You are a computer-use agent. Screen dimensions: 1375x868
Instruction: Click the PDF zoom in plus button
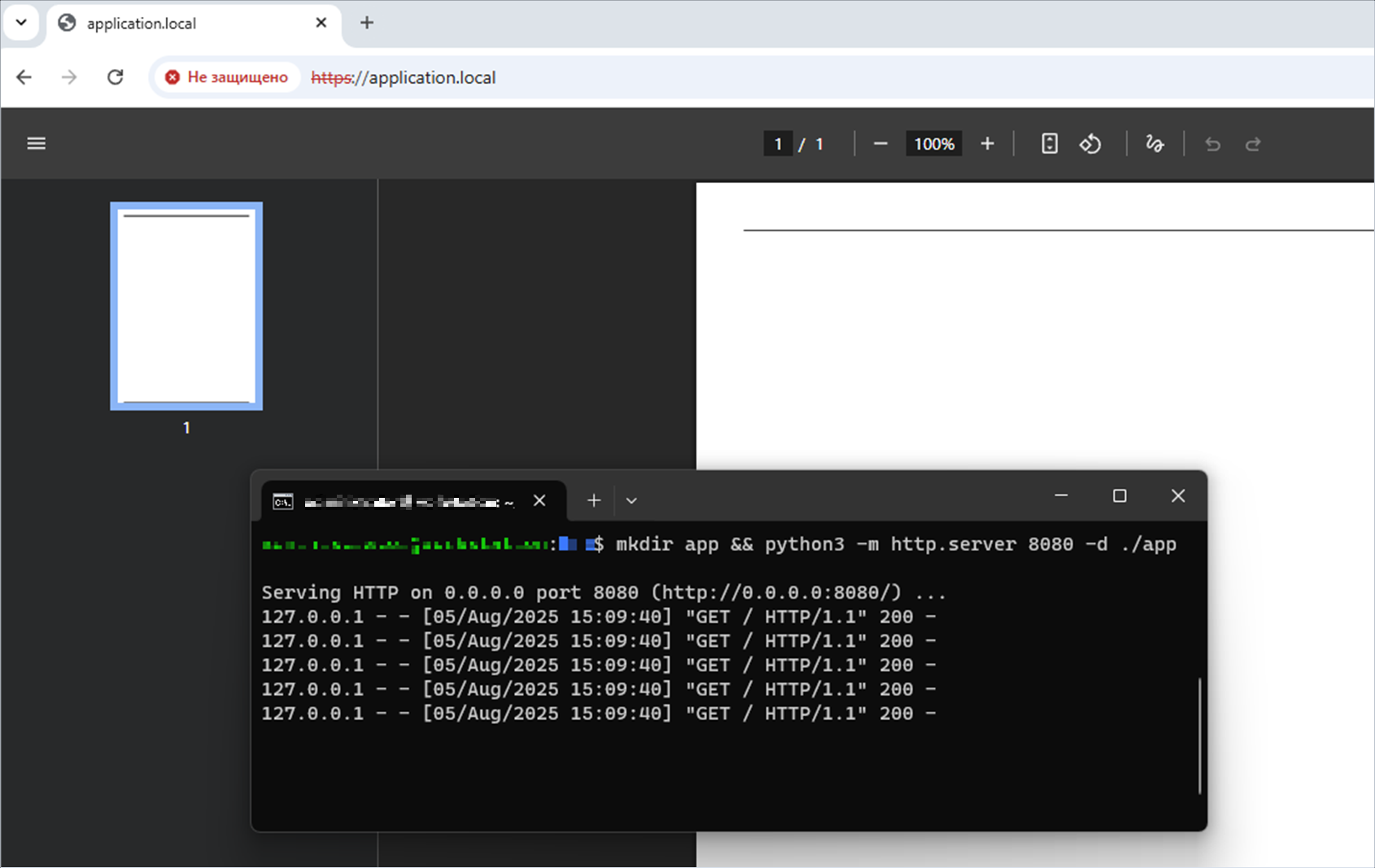(x=987, y=144)
